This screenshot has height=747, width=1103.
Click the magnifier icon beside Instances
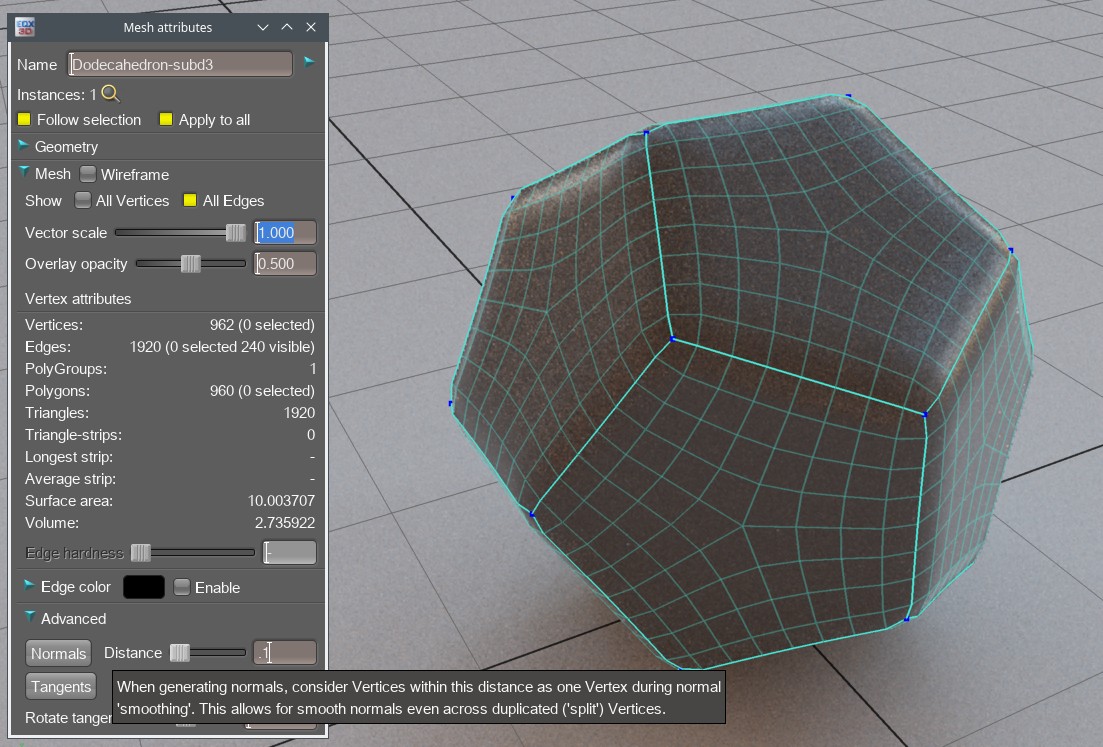pyautogui.click(x=111, y=94)
